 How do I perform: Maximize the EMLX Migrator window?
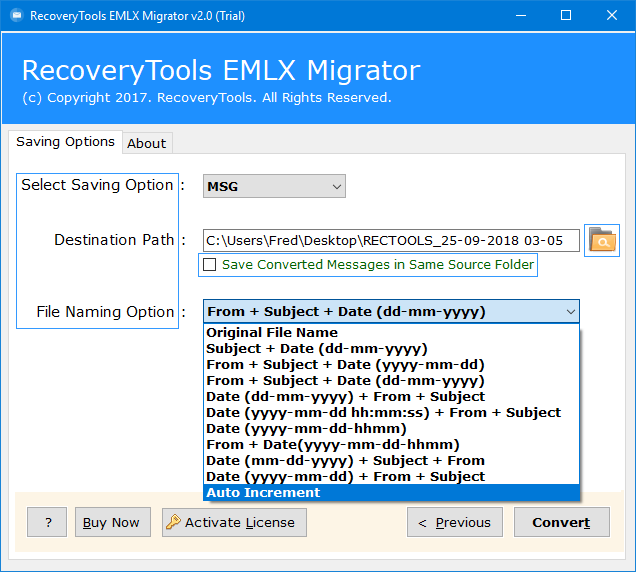[566, 15]
